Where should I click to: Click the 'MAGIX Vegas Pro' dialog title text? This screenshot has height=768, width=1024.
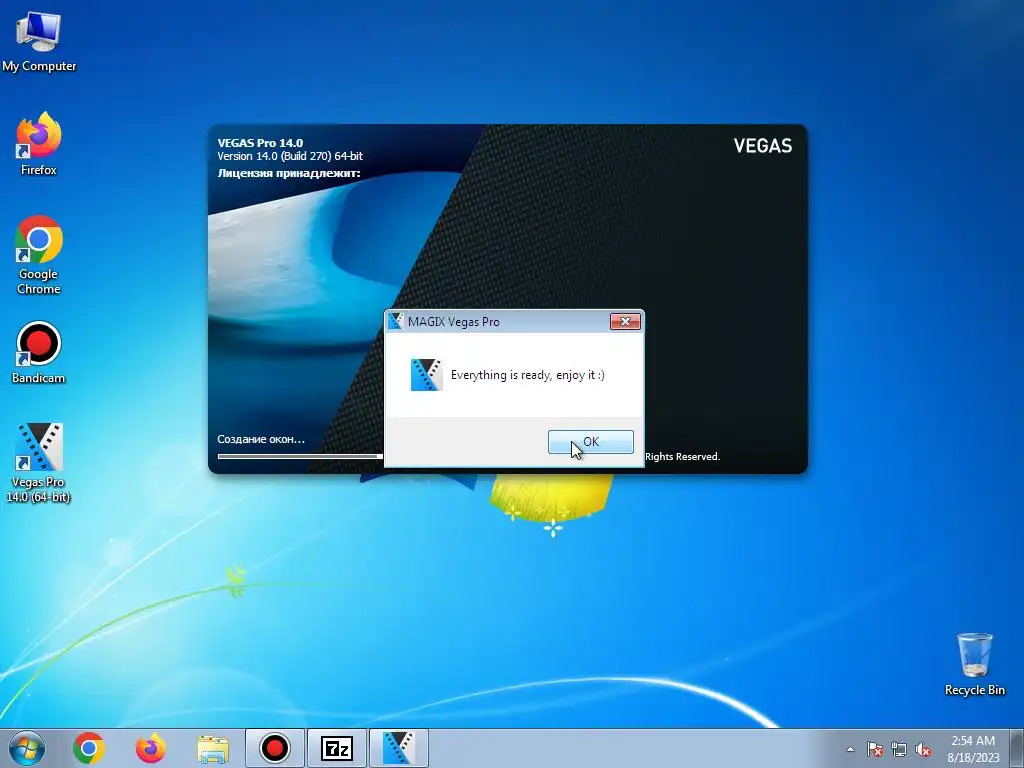coord(454,321)
